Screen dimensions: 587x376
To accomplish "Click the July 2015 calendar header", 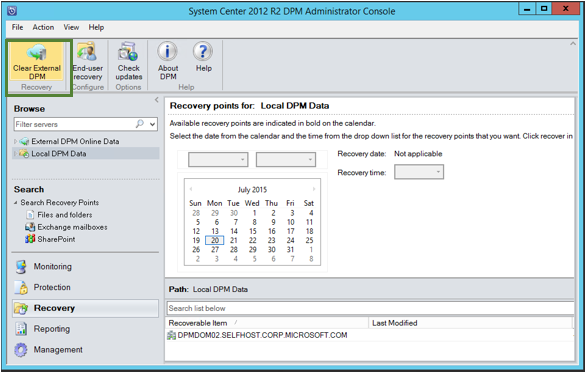I will click(x=252, y=189).
